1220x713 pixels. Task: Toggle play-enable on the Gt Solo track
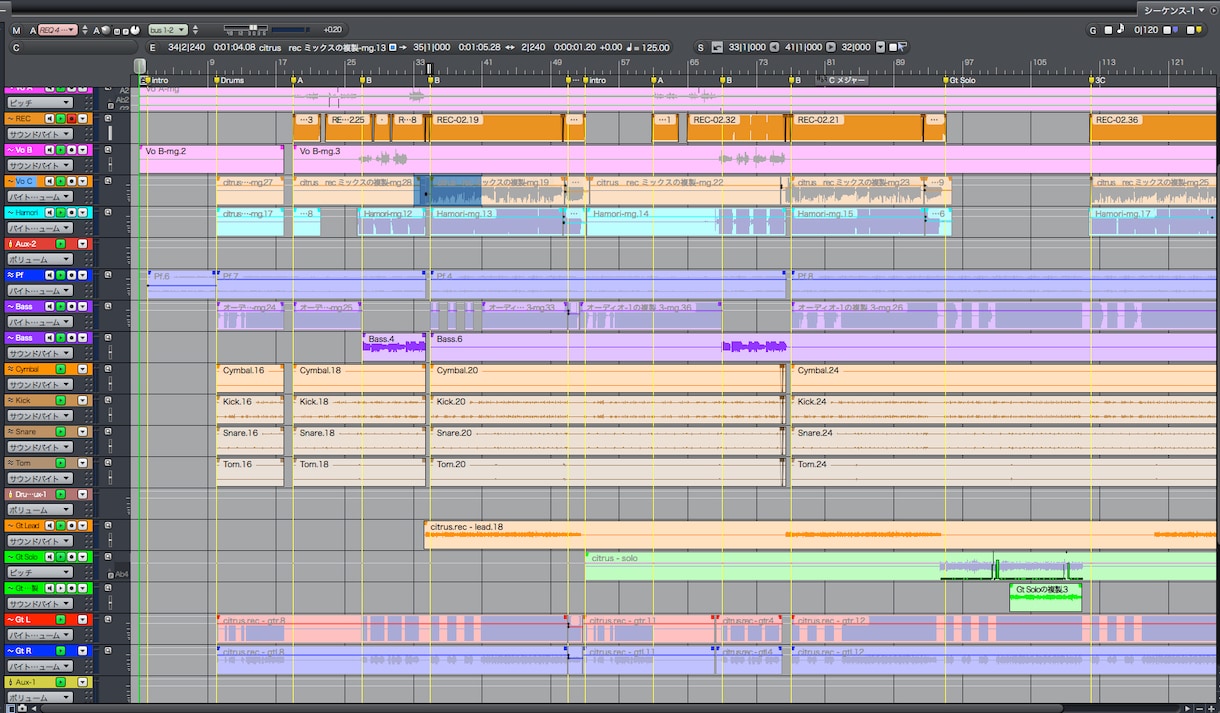60,557
